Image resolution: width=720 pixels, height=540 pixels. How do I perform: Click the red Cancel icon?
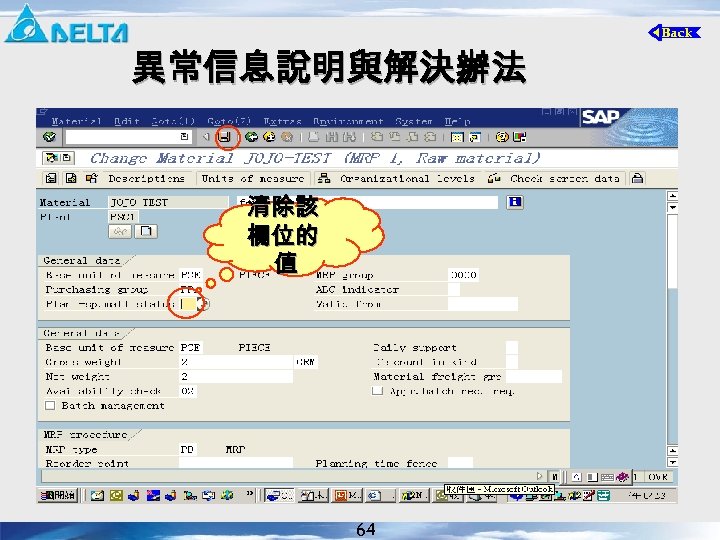click(287, 137)
